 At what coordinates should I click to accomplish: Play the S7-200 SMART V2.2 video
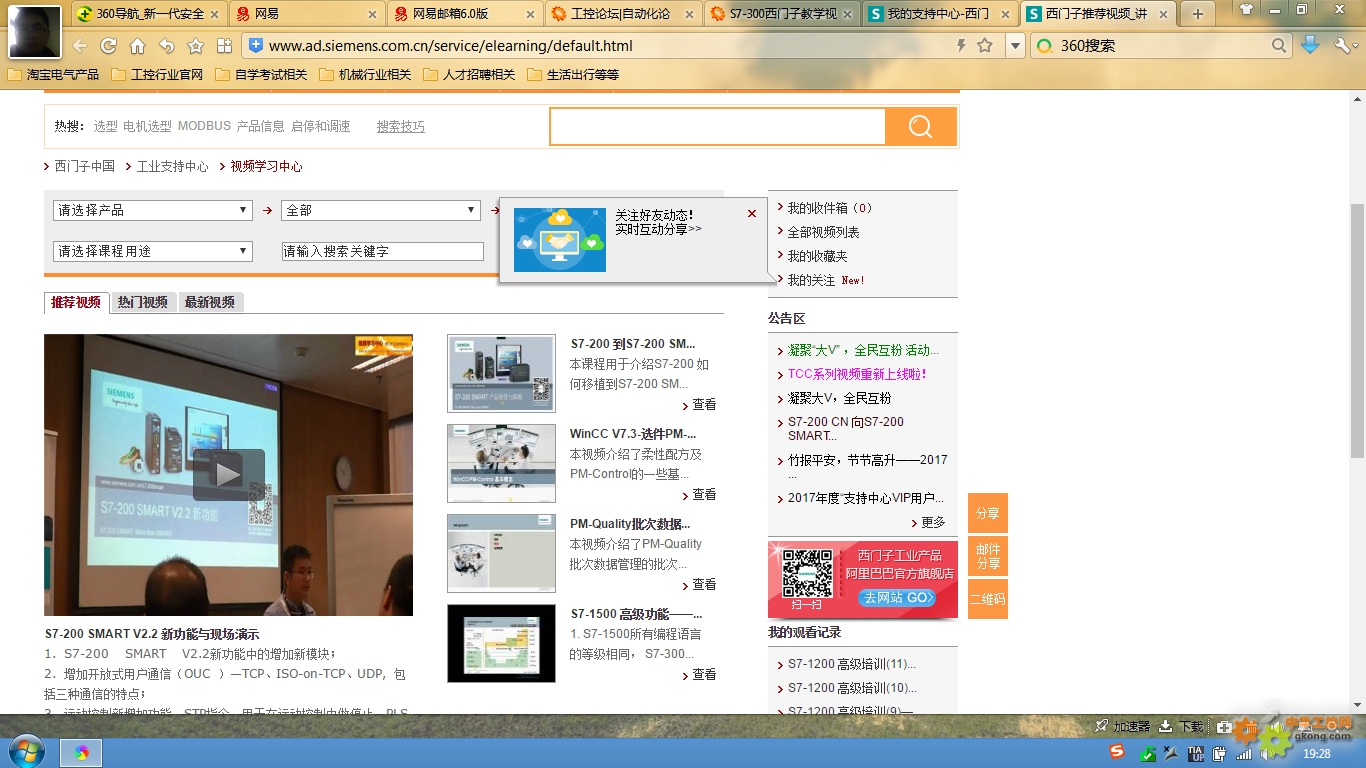(228, 474)
